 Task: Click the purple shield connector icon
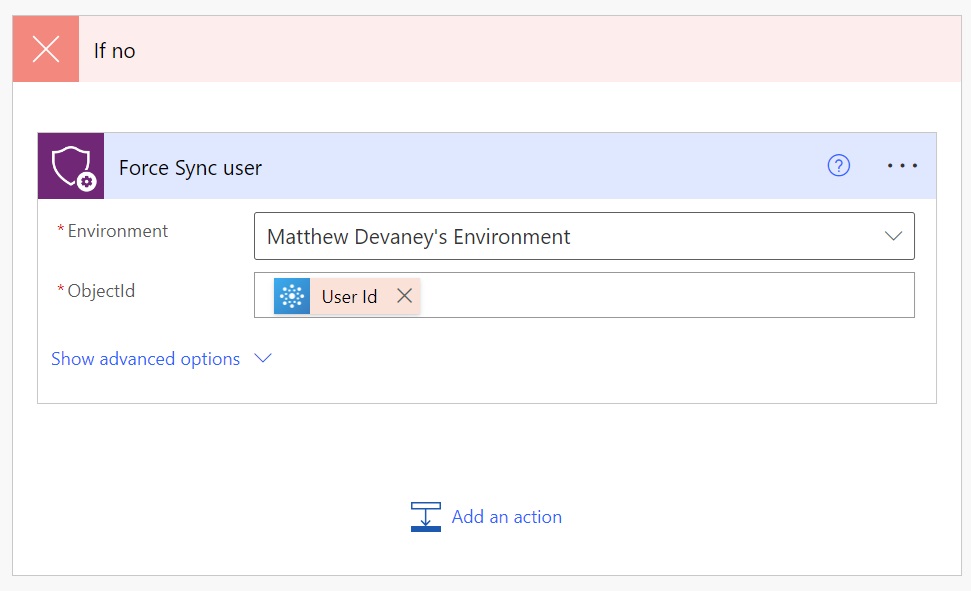(x=71, y=166)
